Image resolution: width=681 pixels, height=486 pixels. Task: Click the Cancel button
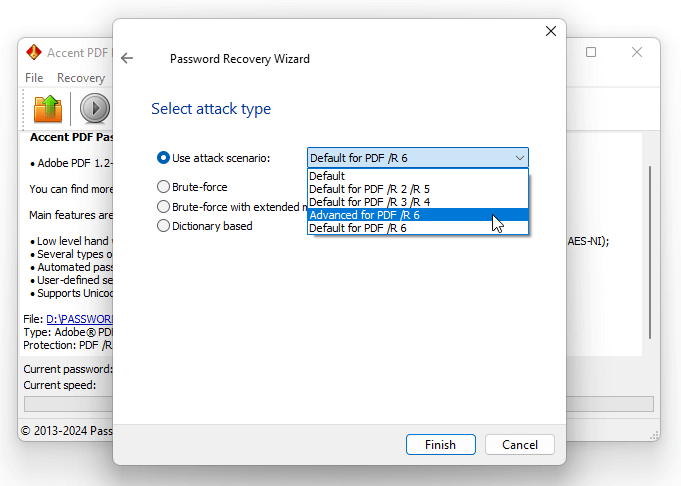(520, 445)
